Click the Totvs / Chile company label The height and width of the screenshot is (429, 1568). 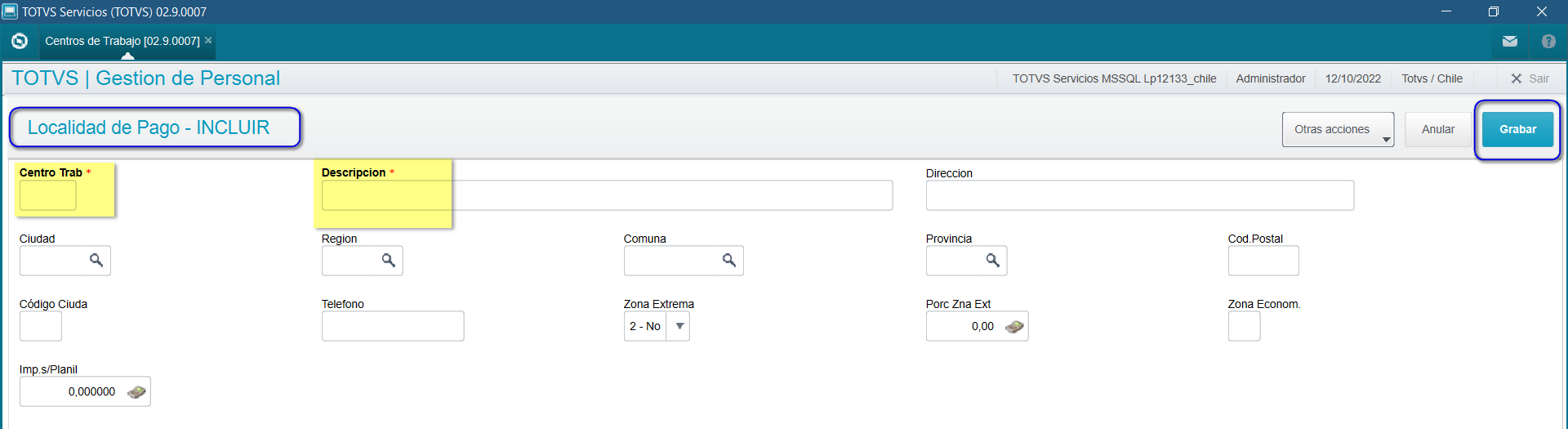tap(1432, 78)
